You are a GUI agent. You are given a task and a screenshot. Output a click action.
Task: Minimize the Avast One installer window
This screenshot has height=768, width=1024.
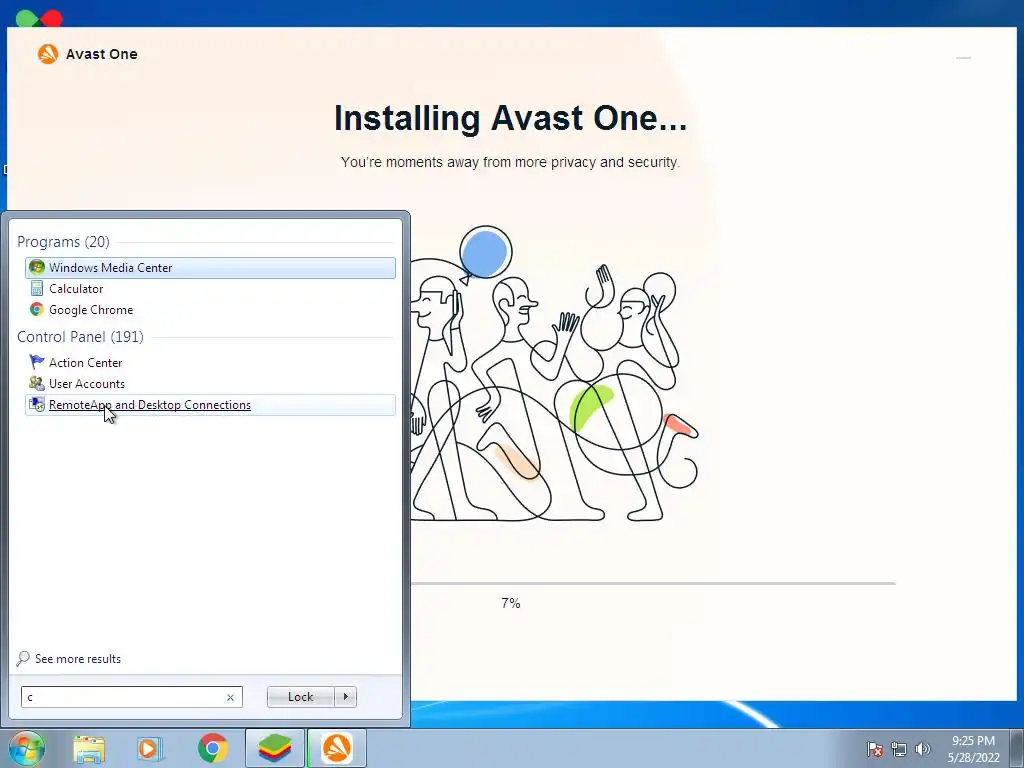point(963,58)
